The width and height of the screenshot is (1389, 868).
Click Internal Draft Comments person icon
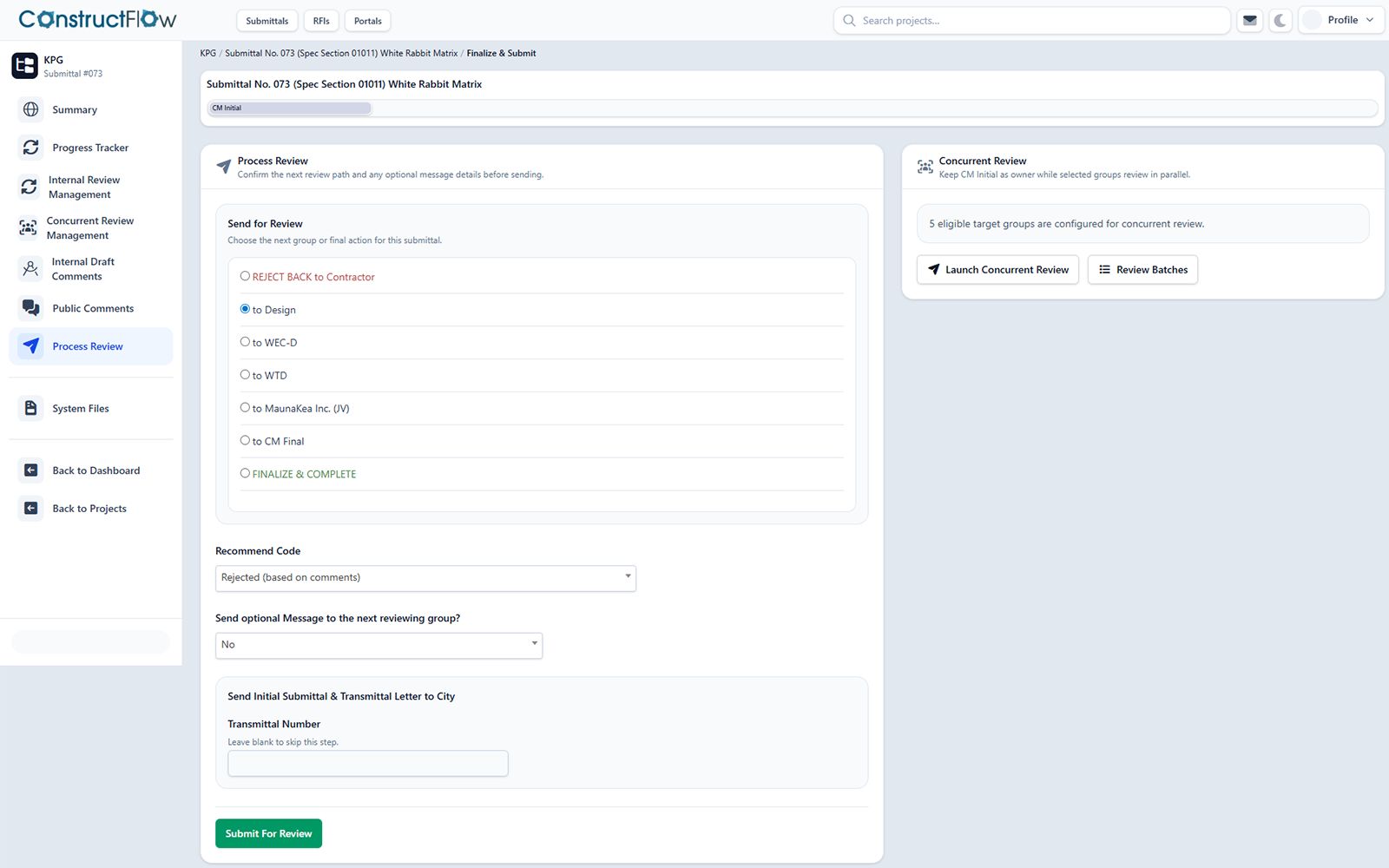[30, 268]
